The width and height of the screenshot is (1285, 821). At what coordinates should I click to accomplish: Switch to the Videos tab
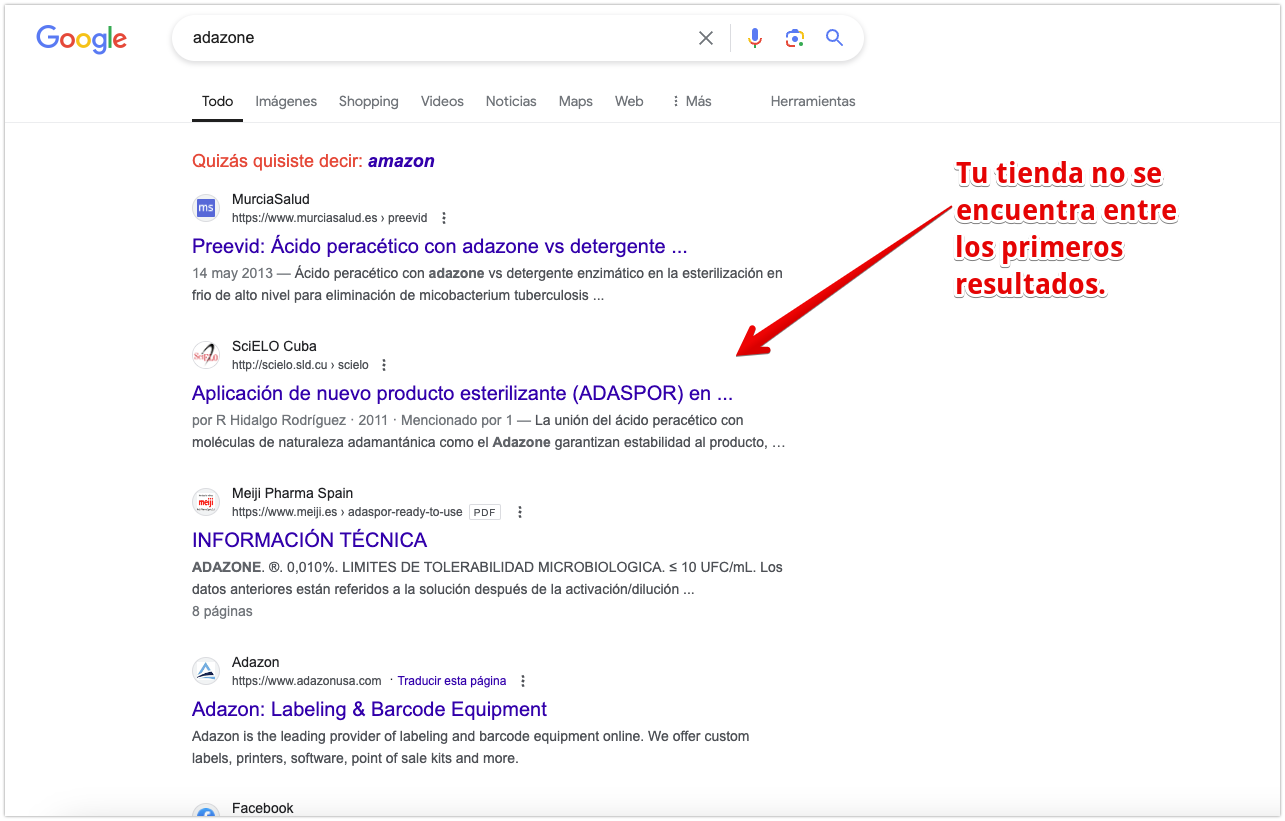tap(442, 101)
